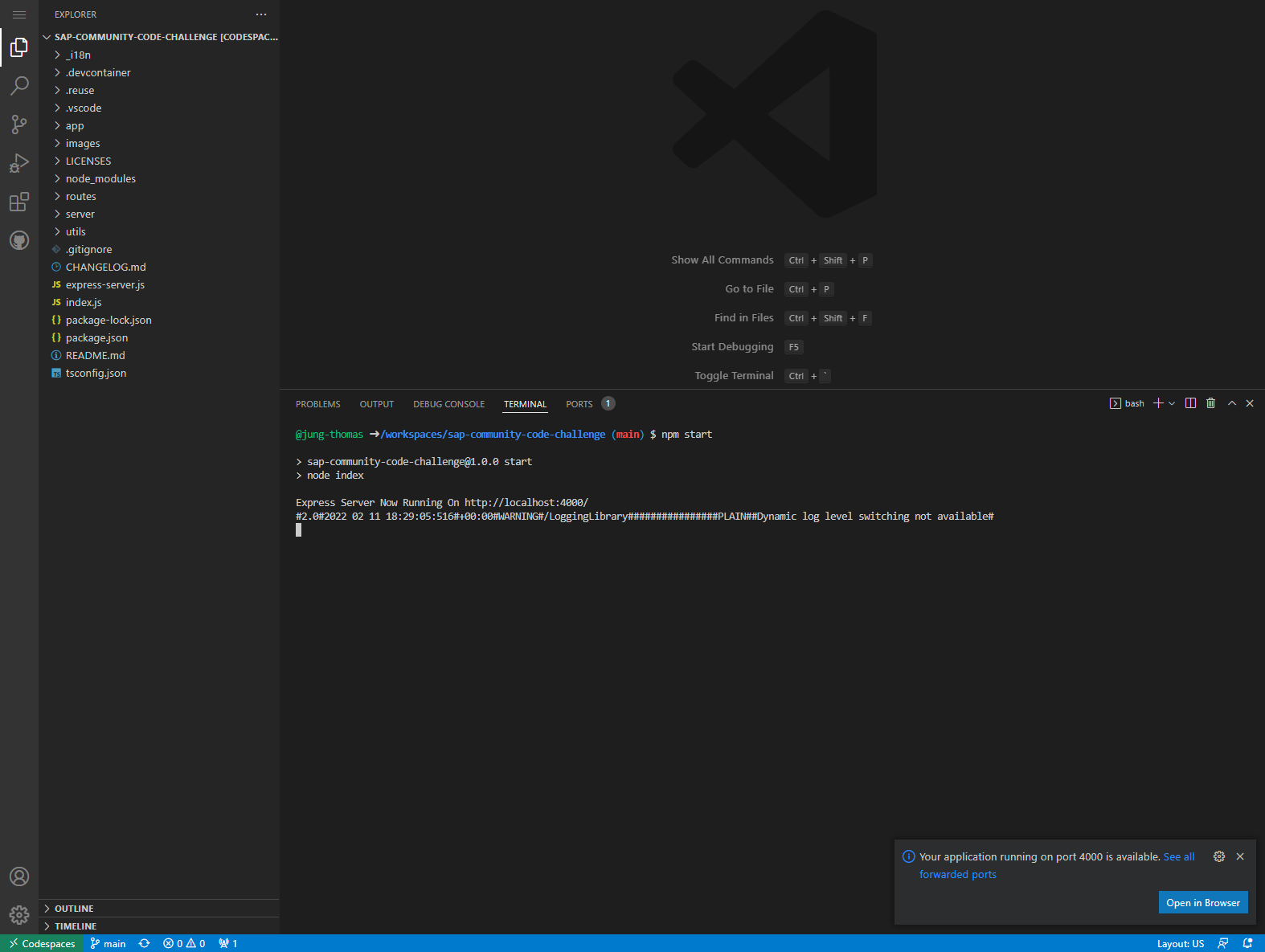Open notifications bell in status bar

(1247, 943)
